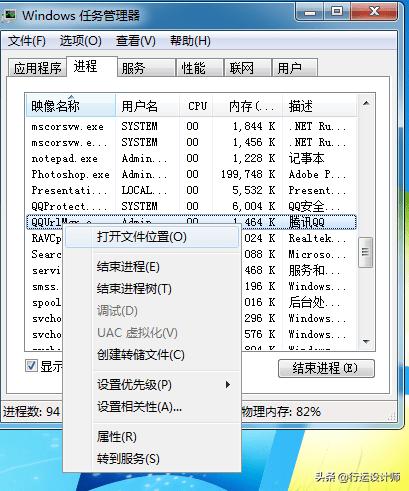
Task: Sort by CPU column header
Action: point(196,106)
